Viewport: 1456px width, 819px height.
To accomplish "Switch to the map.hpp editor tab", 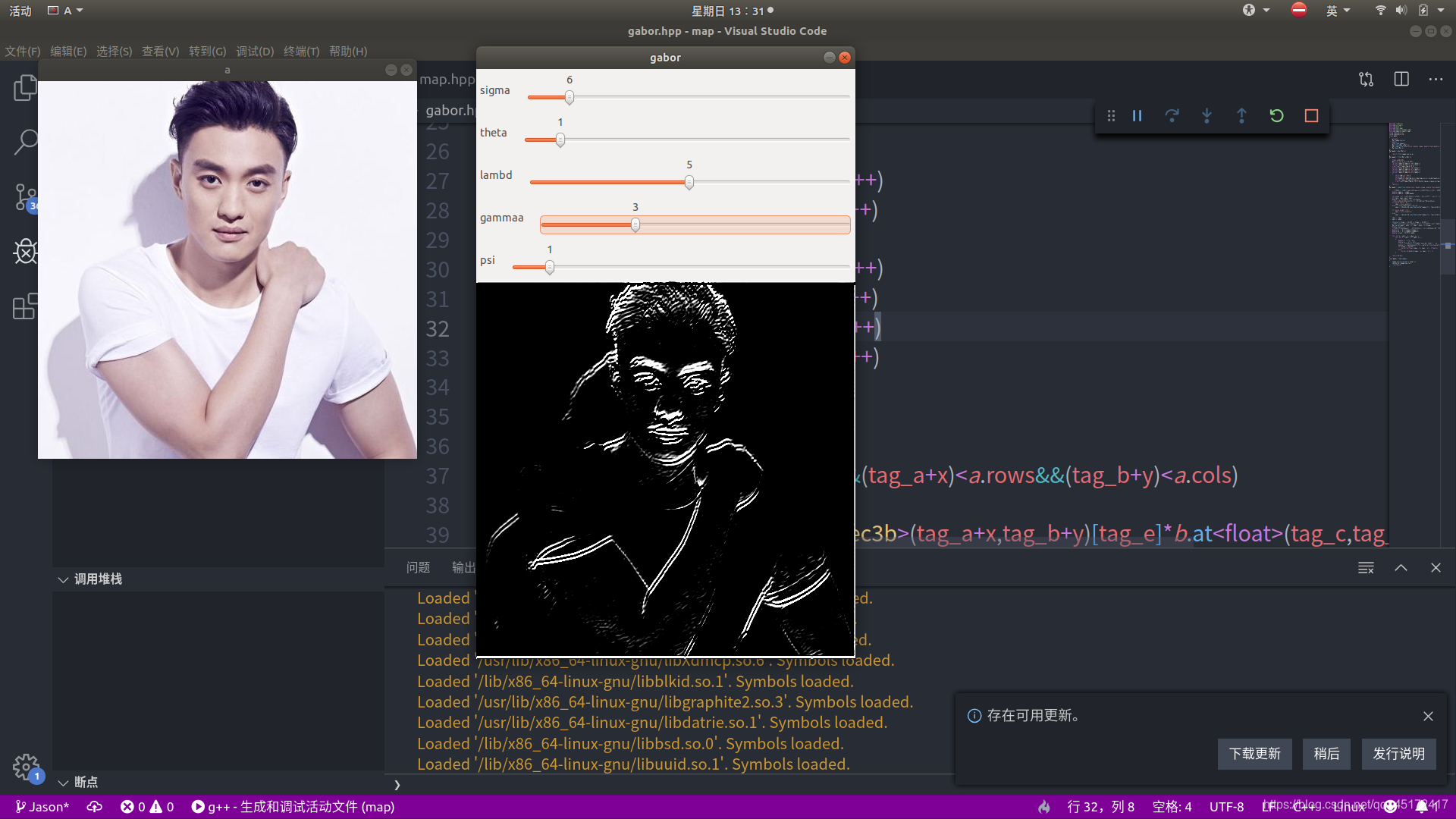I will click(447, 80).
